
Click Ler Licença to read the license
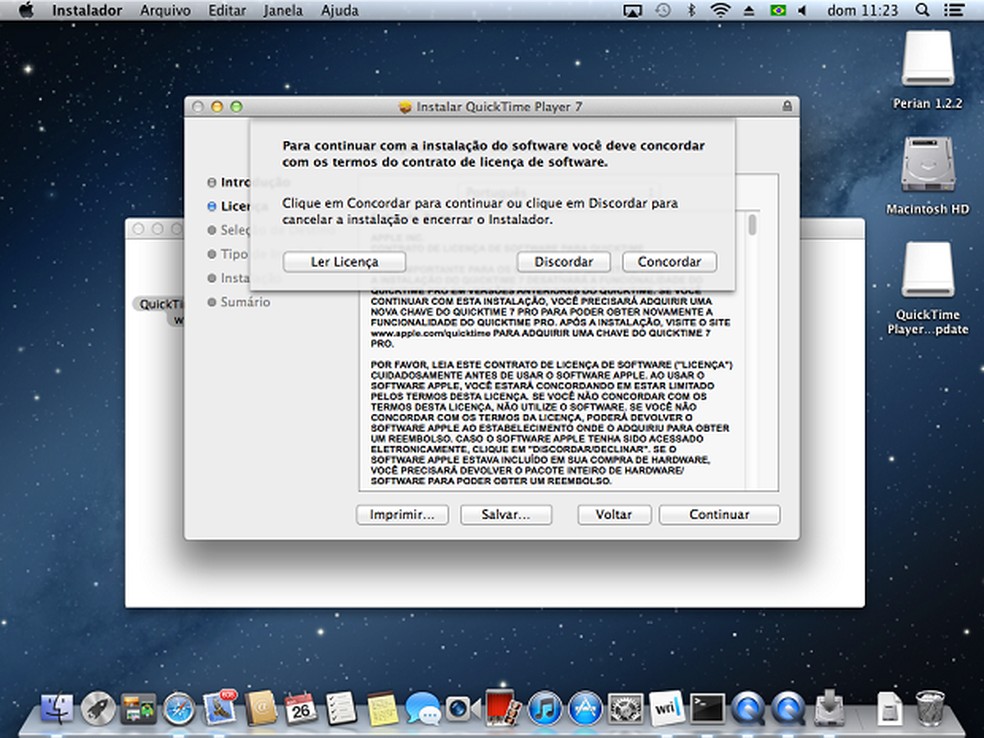[x=345, y=261]
